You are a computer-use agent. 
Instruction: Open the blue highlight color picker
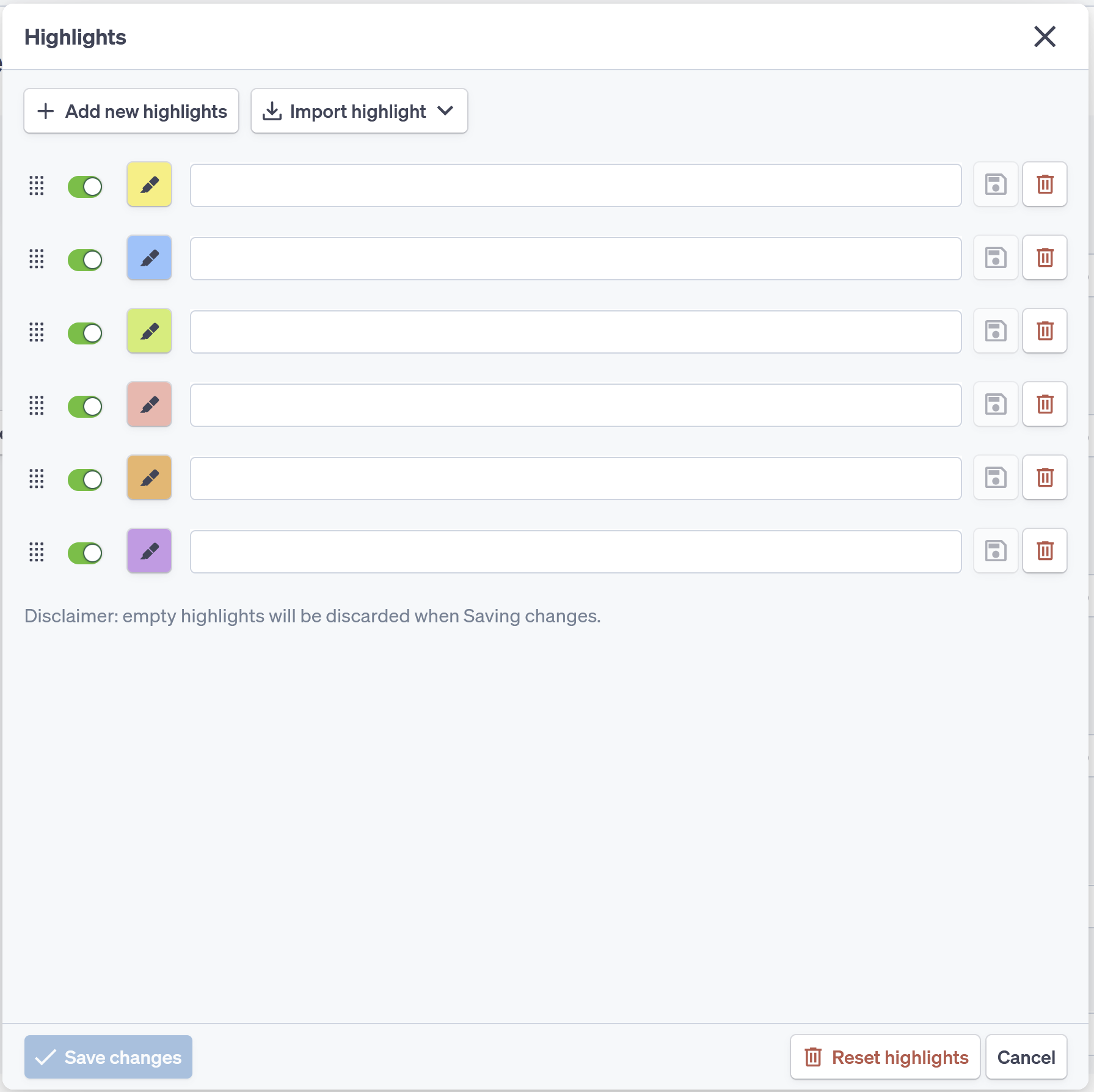pos(149,258)
